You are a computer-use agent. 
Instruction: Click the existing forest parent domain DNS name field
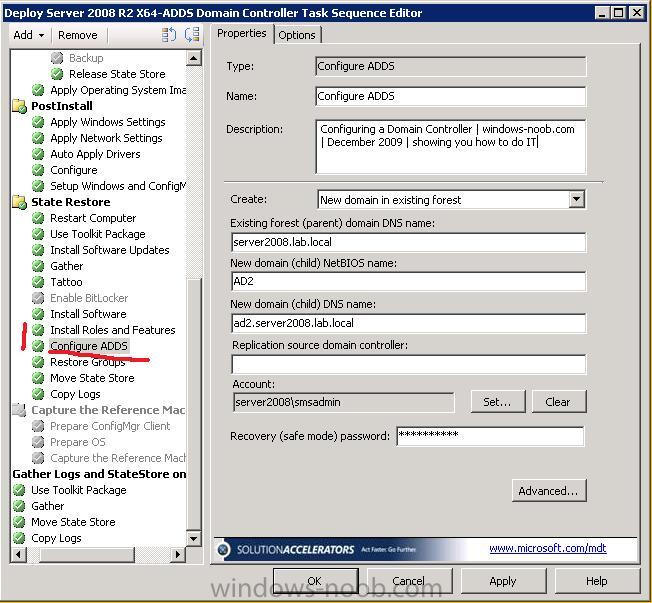(408, 242)
